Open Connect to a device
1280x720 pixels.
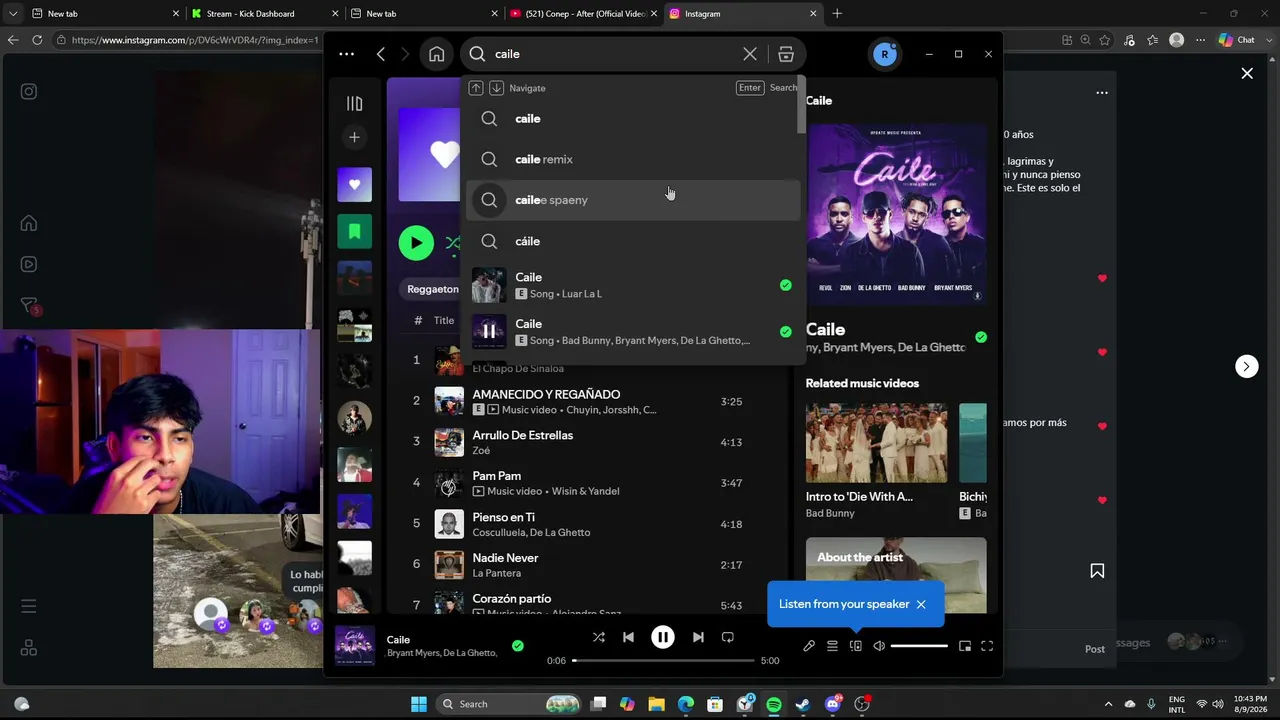point(856,646)
